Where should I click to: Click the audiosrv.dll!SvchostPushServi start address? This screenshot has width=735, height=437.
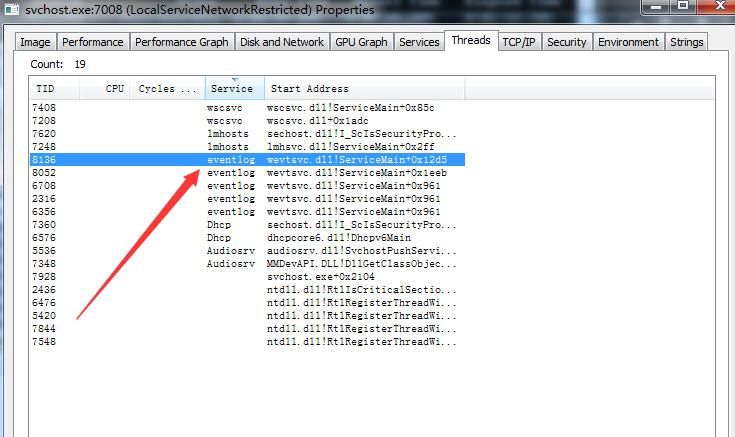pyautogui.click(x=361, y=251)
